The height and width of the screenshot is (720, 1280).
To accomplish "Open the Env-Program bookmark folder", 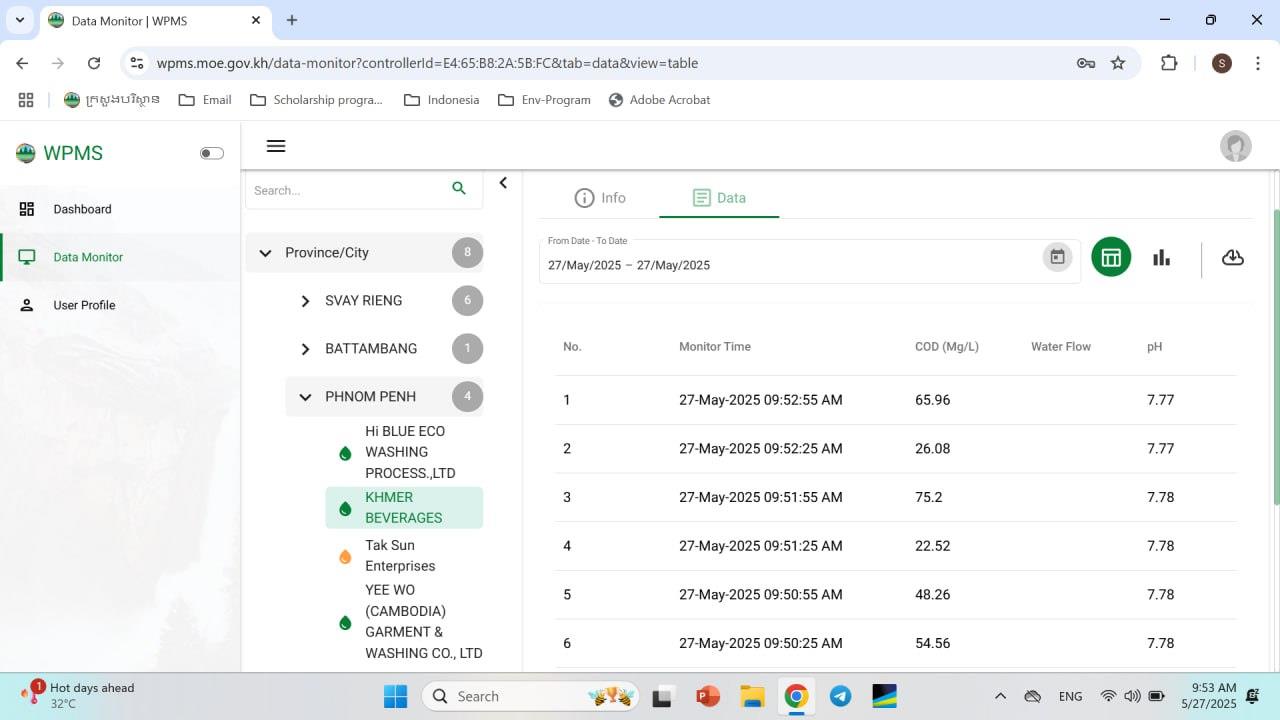I will 544,100.
